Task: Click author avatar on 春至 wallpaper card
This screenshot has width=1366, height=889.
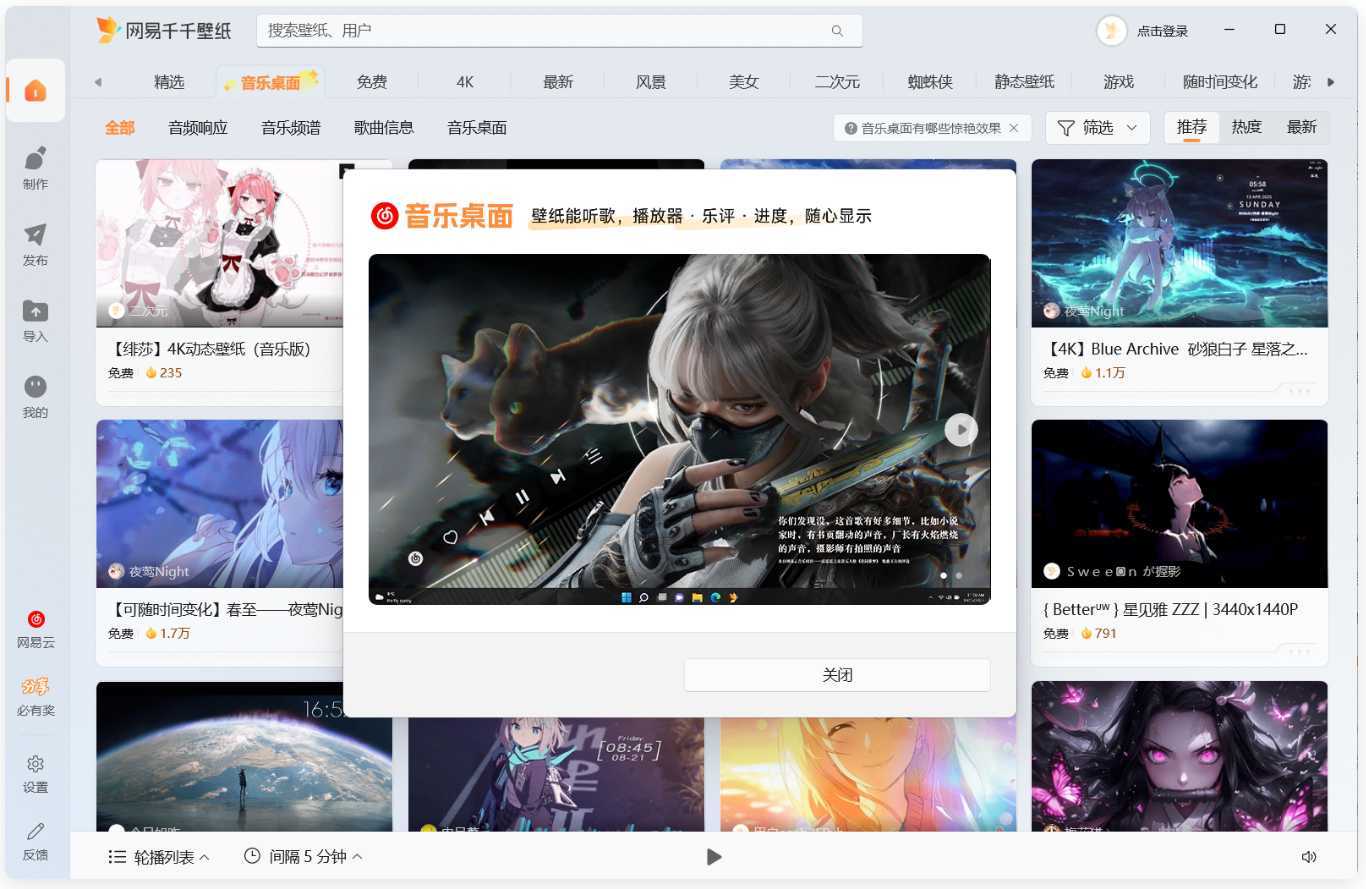Action: pyautogui.click(x=116, y=571)
